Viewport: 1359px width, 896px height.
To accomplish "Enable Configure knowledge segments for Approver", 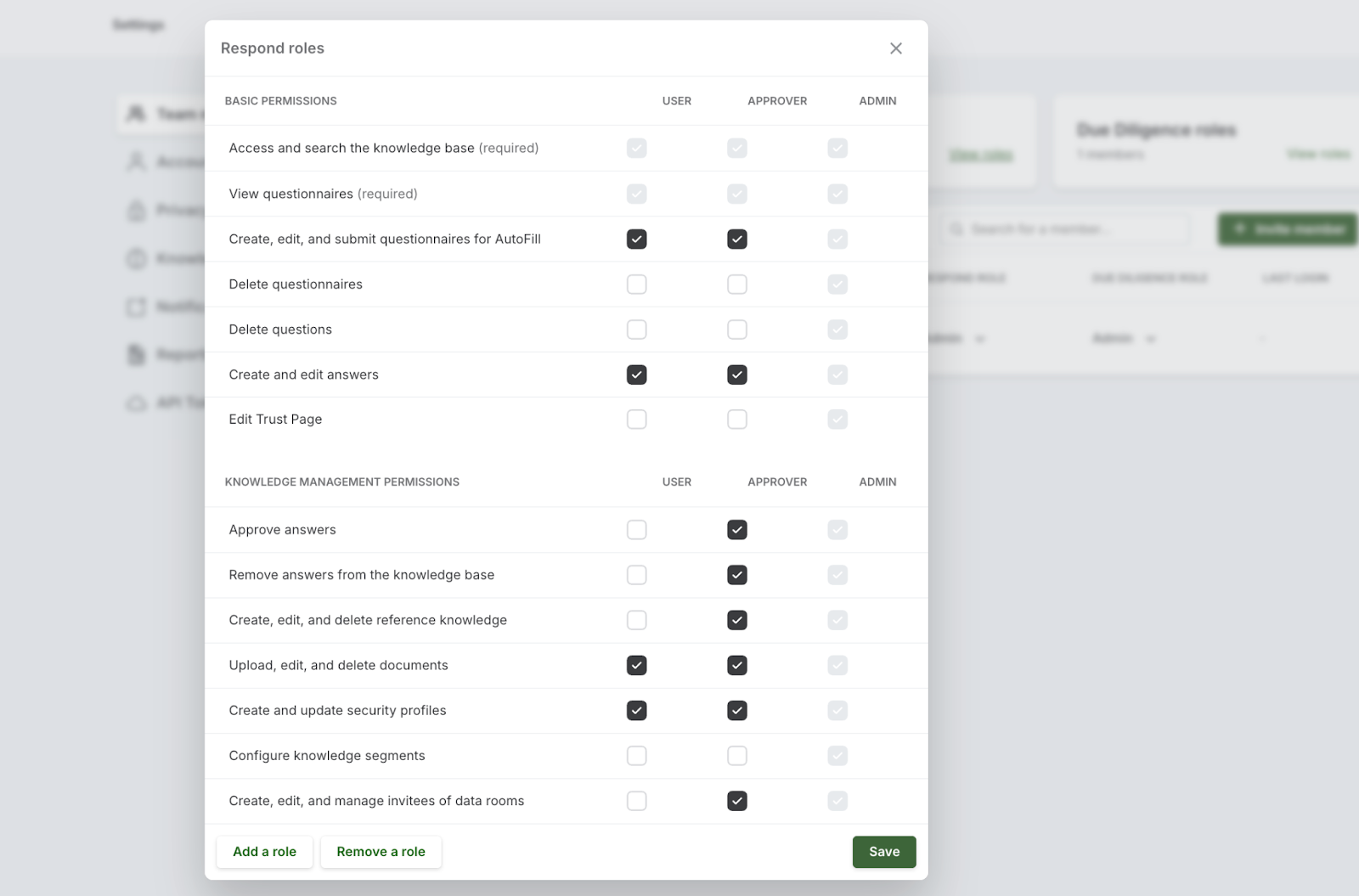I will 736,755.
